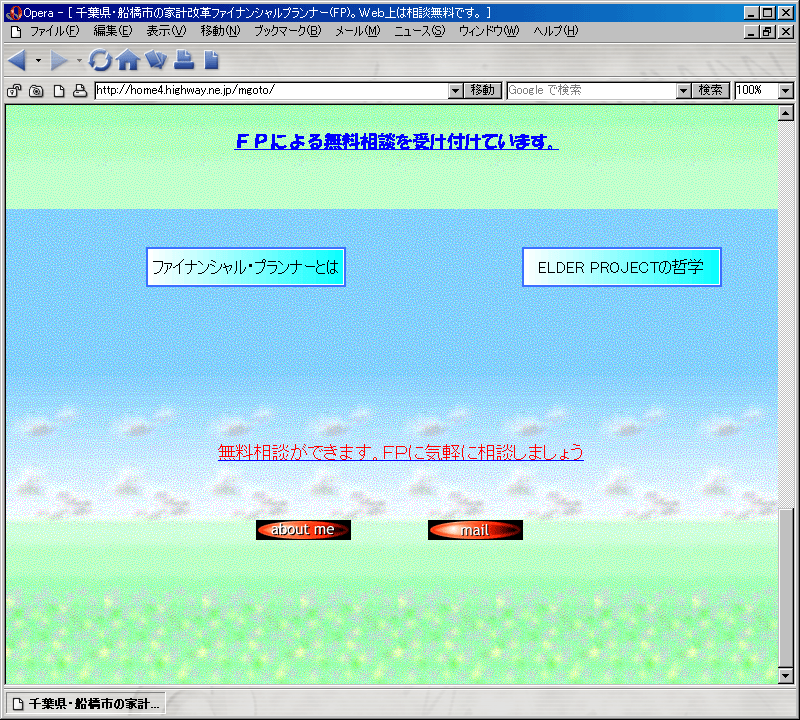Click the mail button

coord(475,530)
